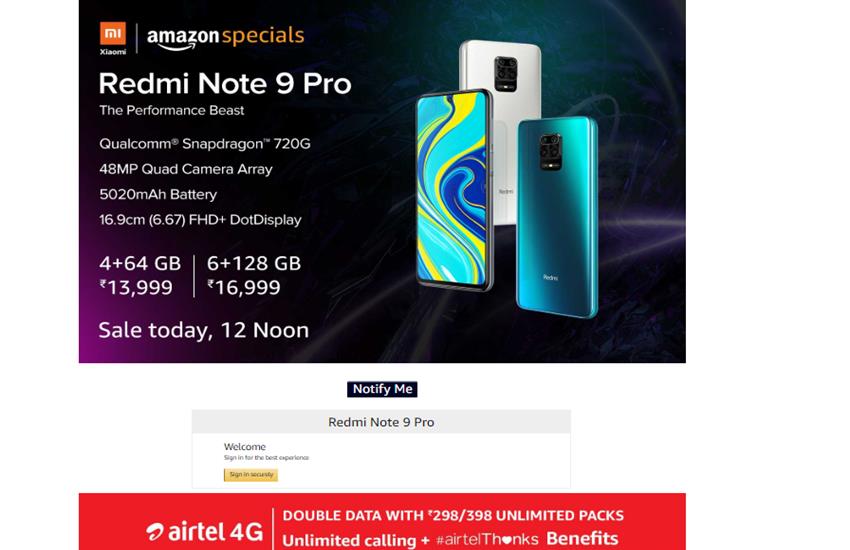
Task: Click the 48MP Quad Camera Array text
Action: [x=186, y=169]
